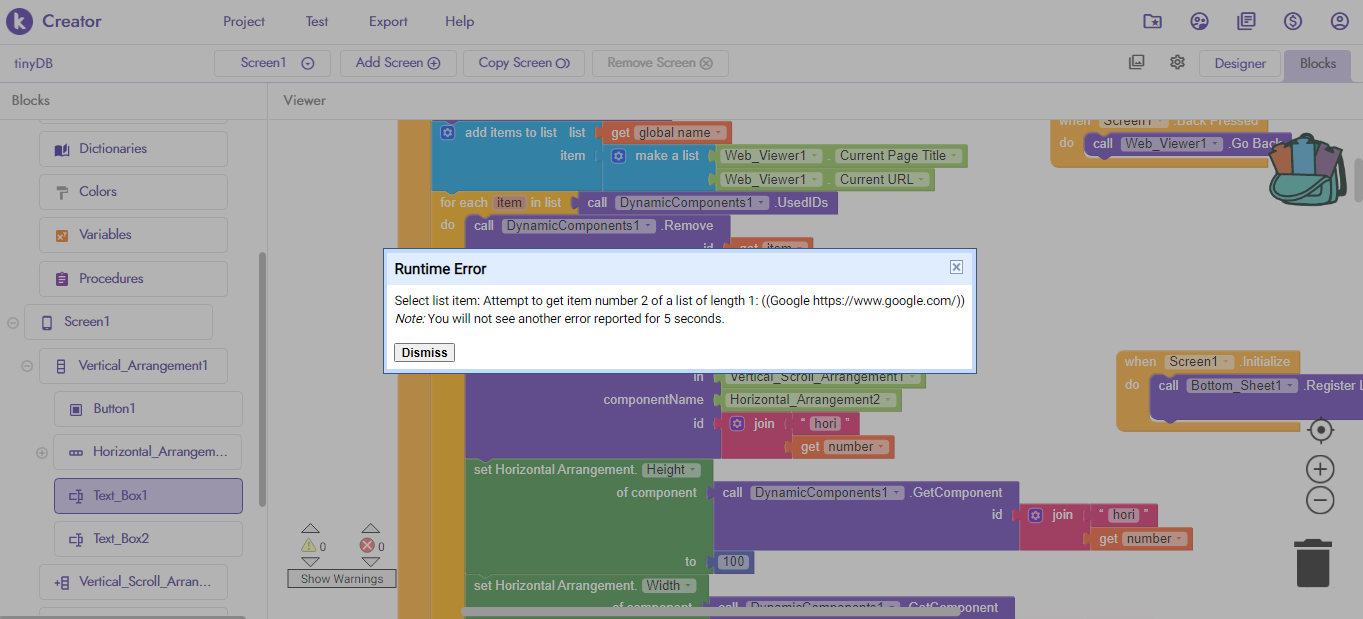This screenshot has width=1363, height=619.
Task: Dismiss the runtime error message
Action: click(x=425, y=352)
